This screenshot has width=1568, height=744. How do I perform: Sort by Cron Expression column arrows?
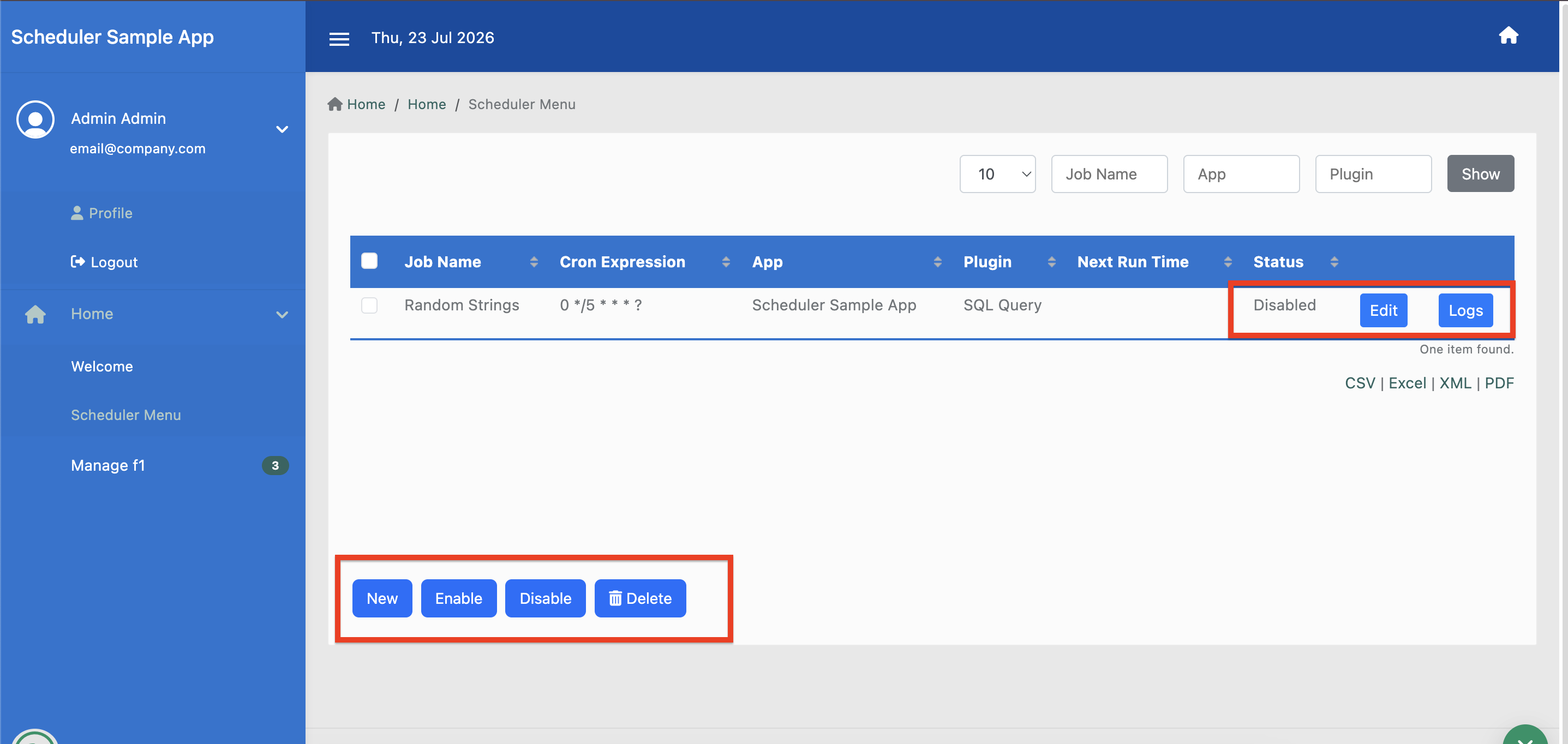[x=726, y=262]
